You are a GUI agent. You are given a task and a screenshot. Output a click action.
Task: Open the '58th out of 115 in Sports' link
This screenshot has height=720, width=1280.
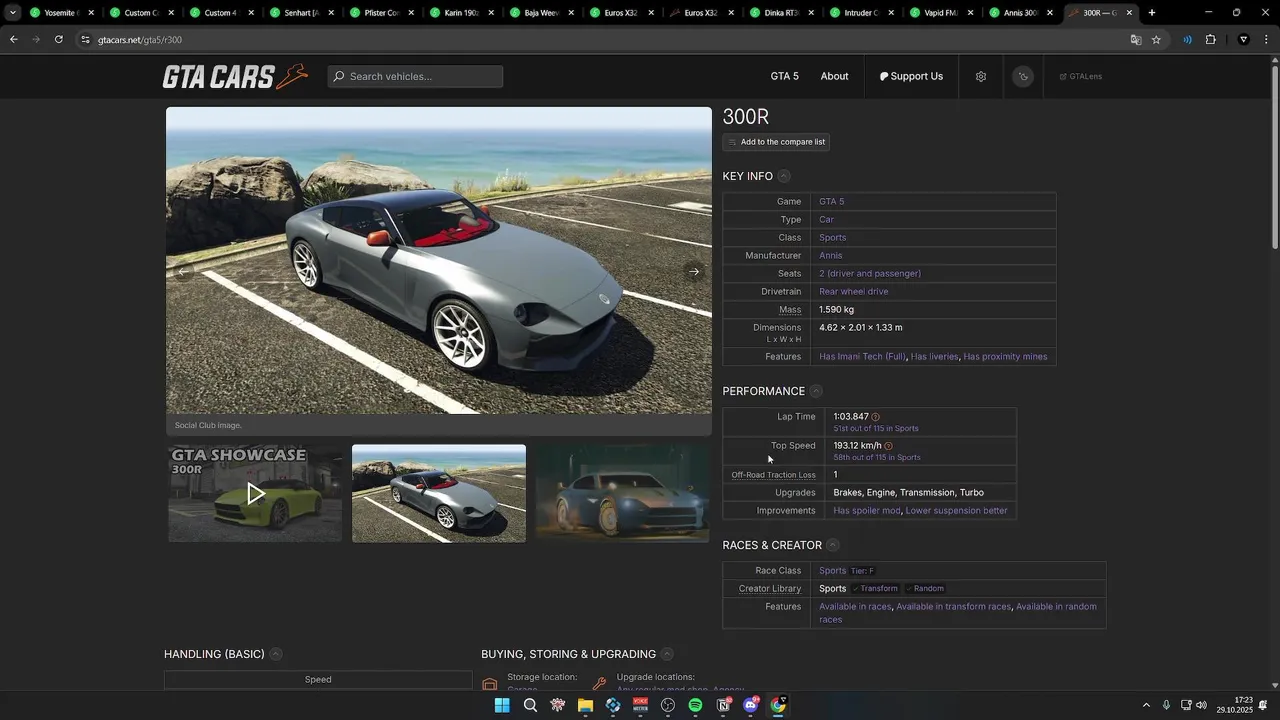tap(877, 457)
